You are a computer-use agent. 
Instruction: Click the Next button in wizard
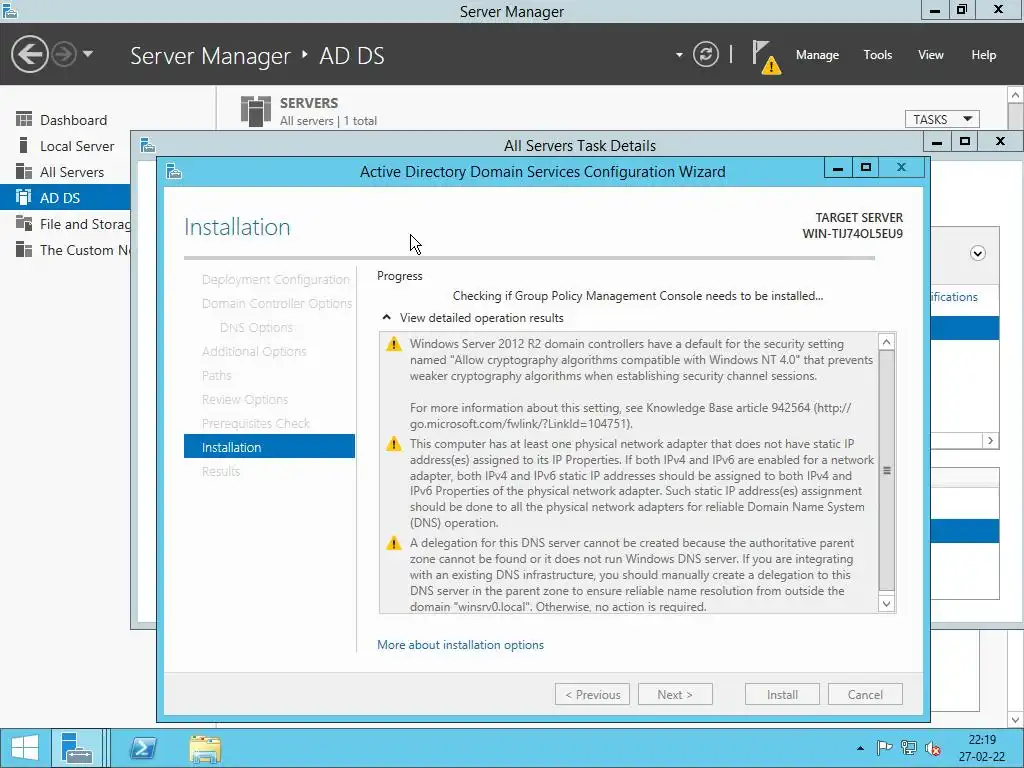675,695
